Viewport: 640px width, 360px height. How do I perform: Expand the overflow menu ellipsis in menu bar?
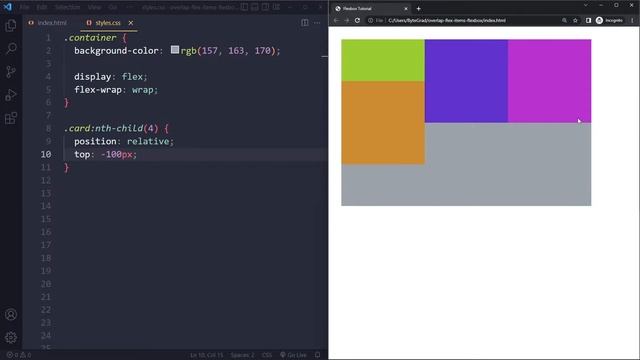129,7
